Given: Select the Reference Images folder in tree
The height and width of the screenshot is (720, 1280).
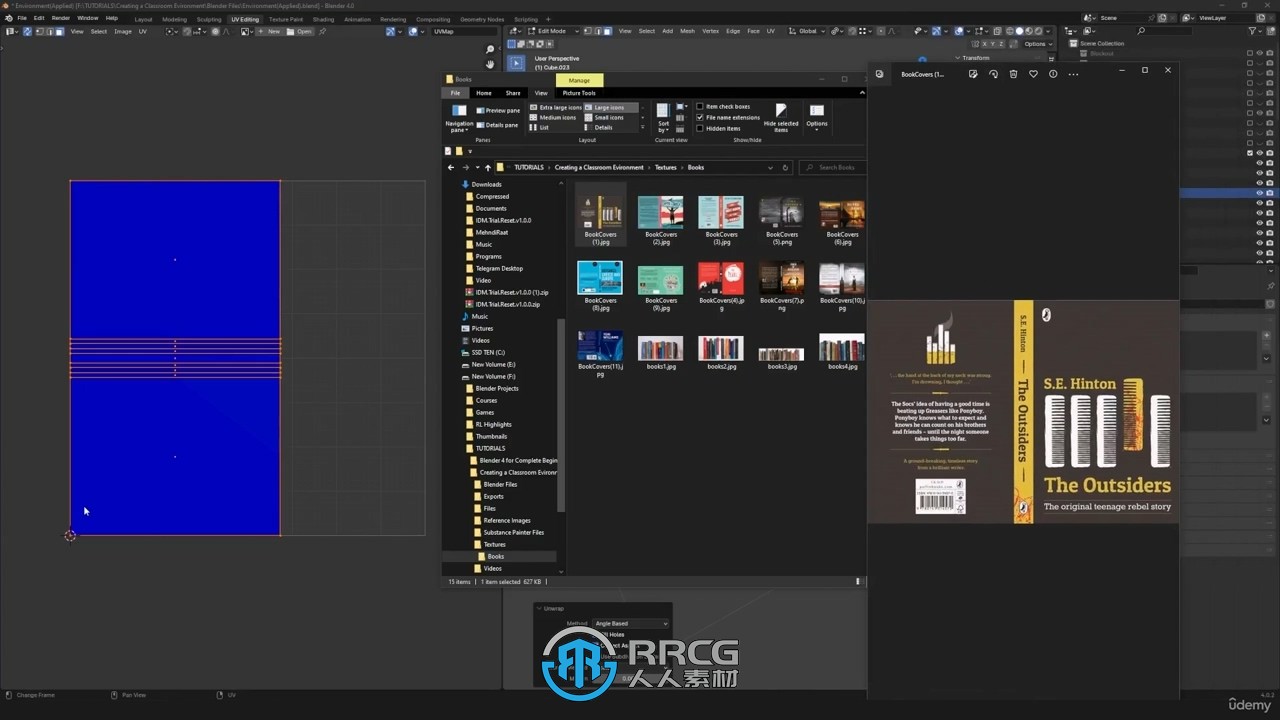Looking at the screenshot, I should pyautogui.click(x=507, y=520).
